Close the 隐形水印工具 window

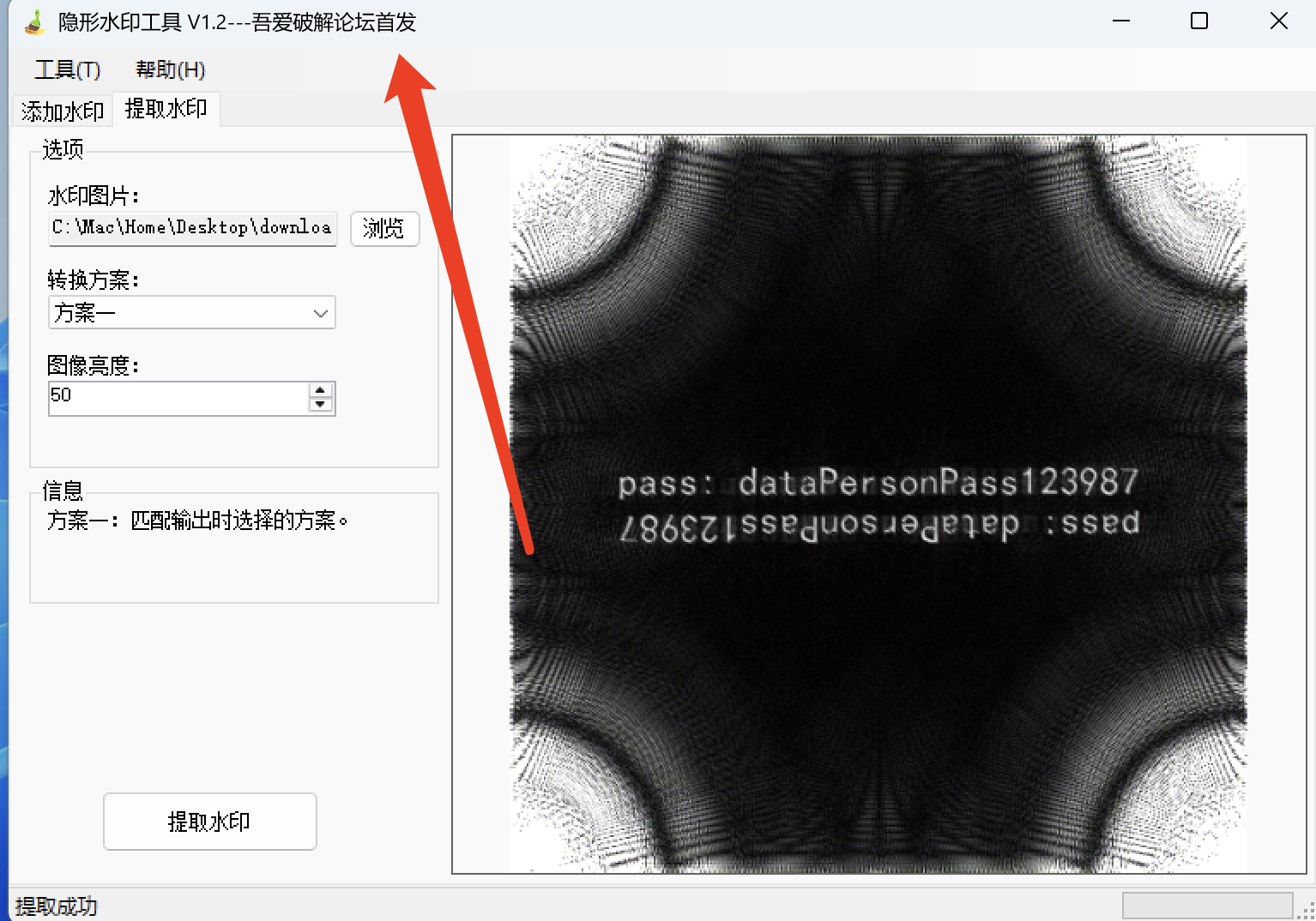click(x=1278, y=21)
